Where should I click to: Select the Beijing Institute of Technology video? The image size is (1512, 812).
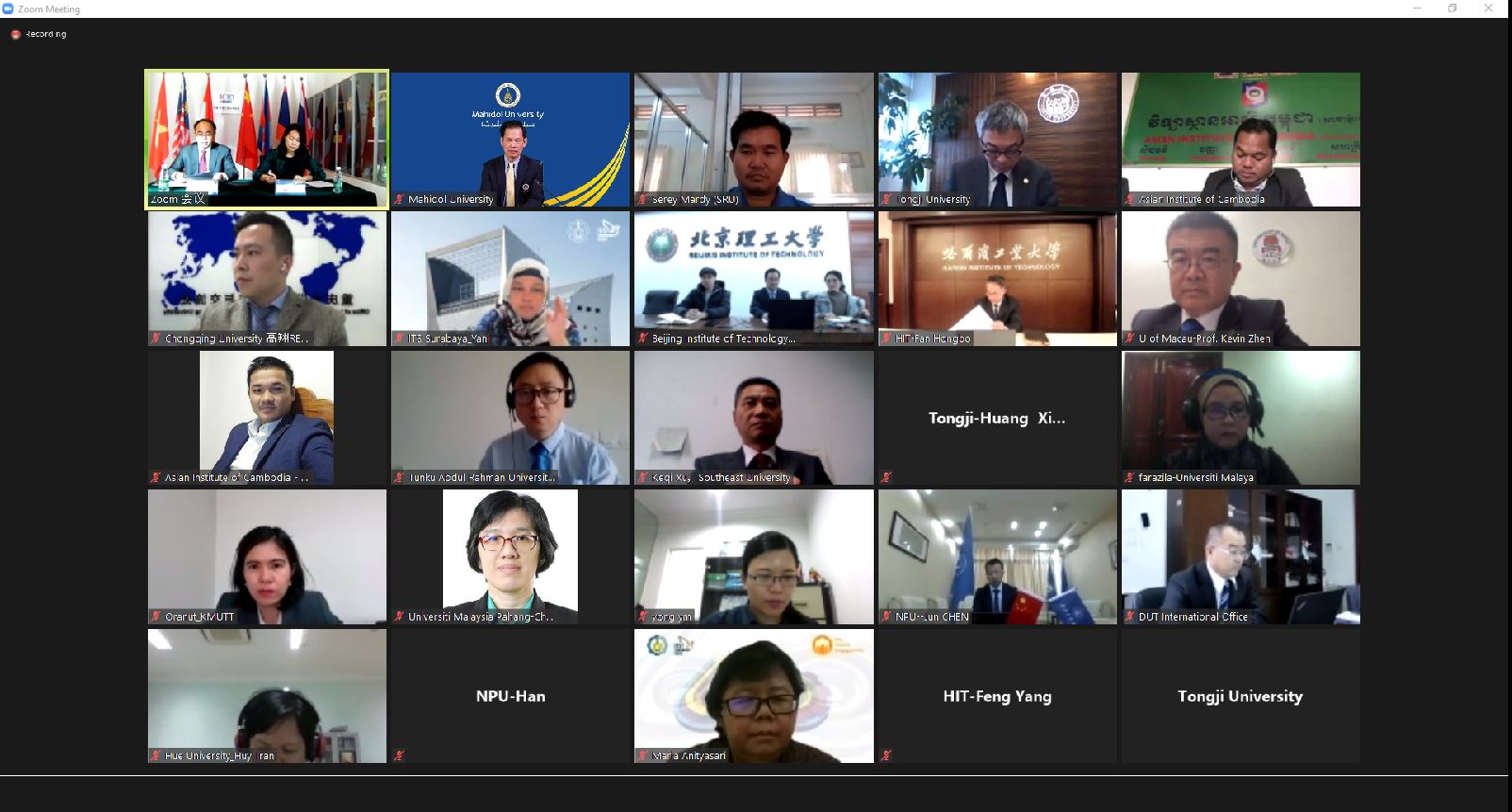[x=754, y=278]
